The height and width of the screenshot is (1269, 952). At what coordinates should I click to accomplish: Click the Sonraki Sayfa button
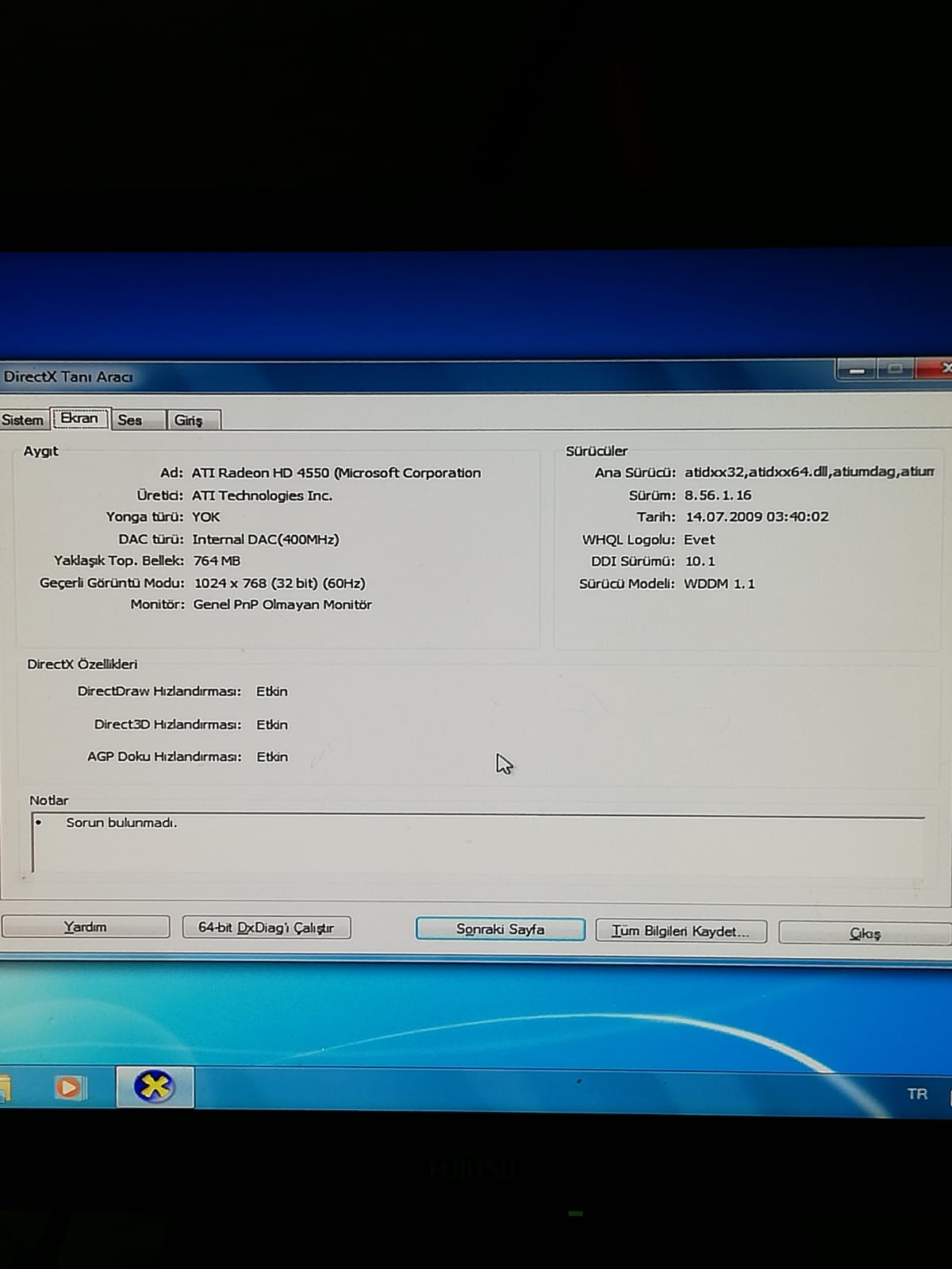click(x=501, y=929)
